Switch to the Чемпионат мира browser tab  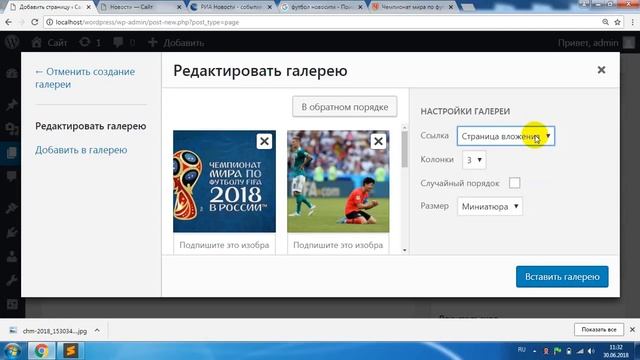(412, 7)
